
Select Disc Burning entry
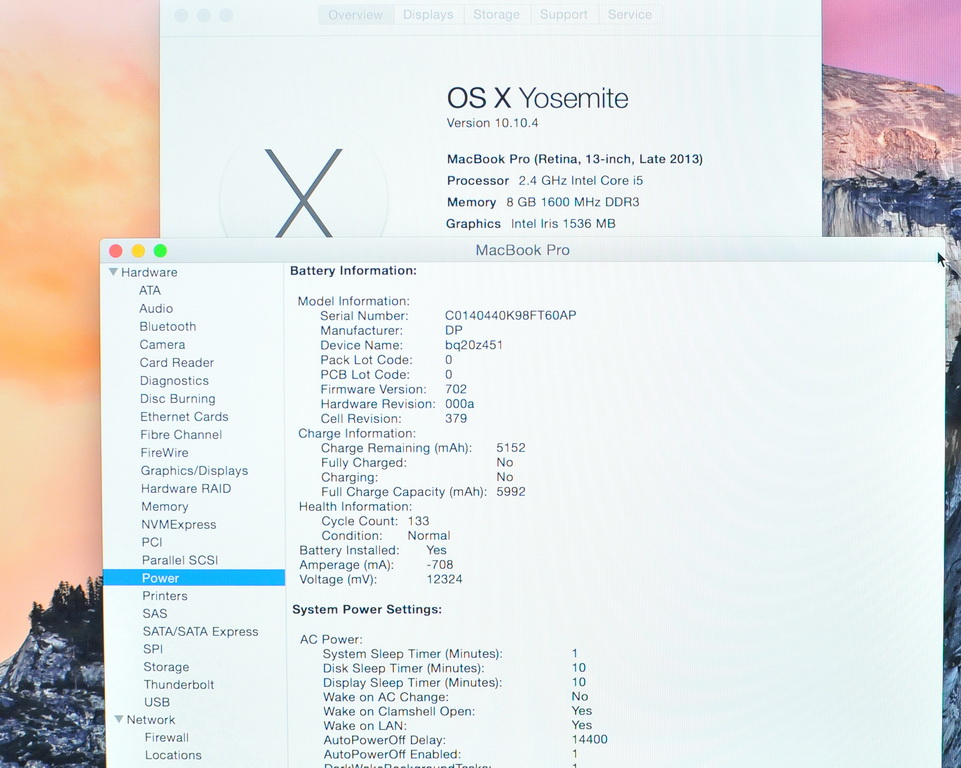pyautogui.click(x=178, y=399)
